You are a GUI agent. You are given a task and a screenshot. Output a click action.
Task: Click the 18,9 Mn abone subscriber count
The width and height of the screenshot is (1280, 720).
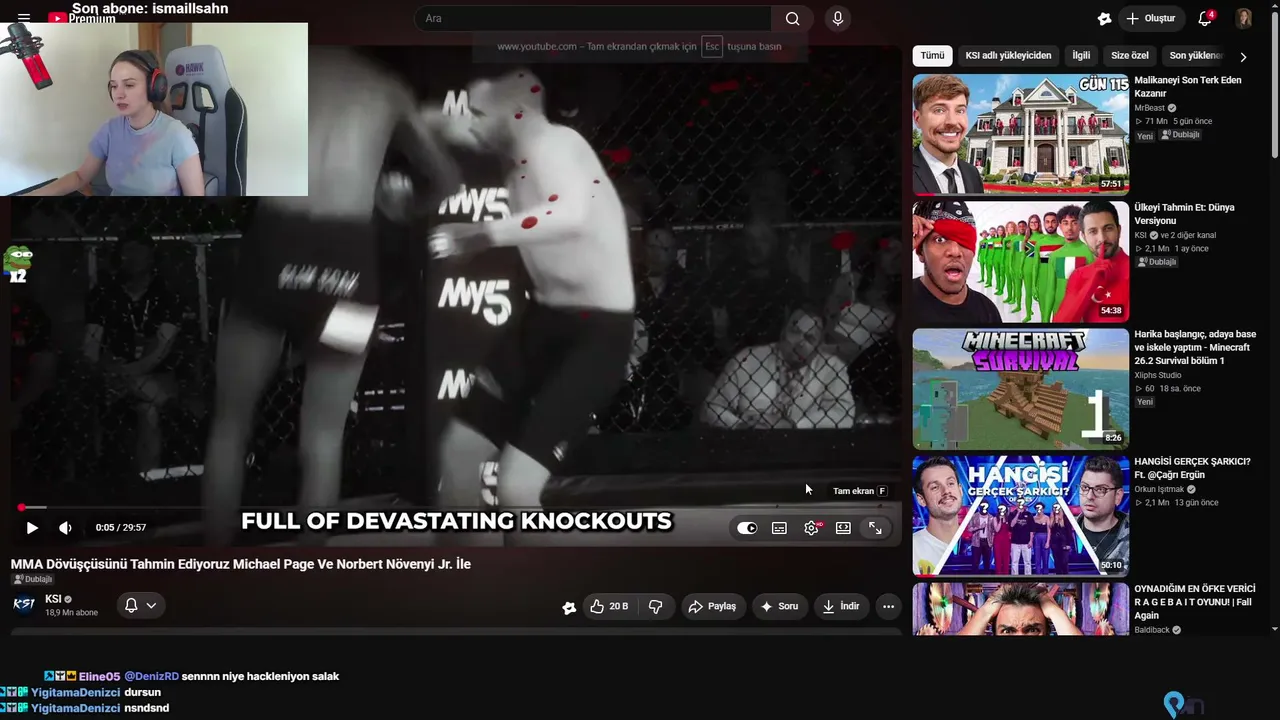pos(71,613)
